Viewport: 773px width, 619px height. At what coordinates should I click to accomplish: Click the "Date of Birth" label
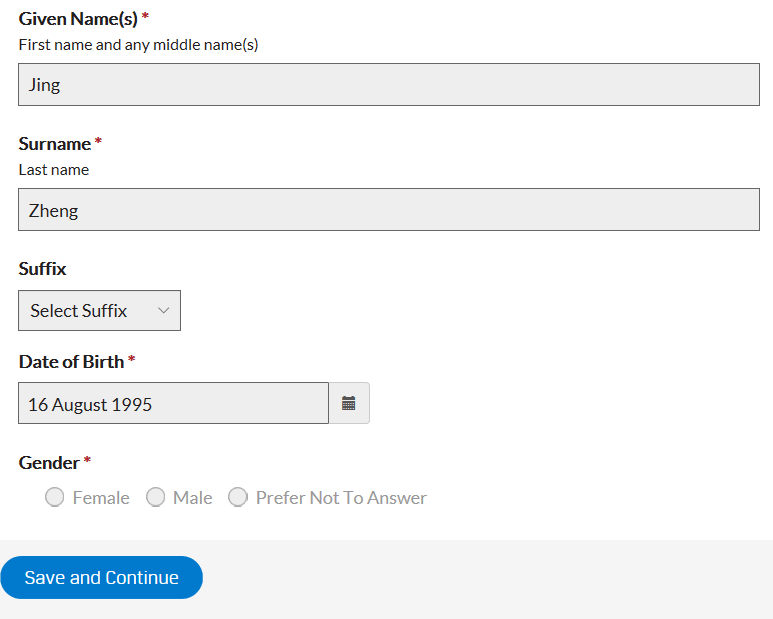[x=71, y=362]
